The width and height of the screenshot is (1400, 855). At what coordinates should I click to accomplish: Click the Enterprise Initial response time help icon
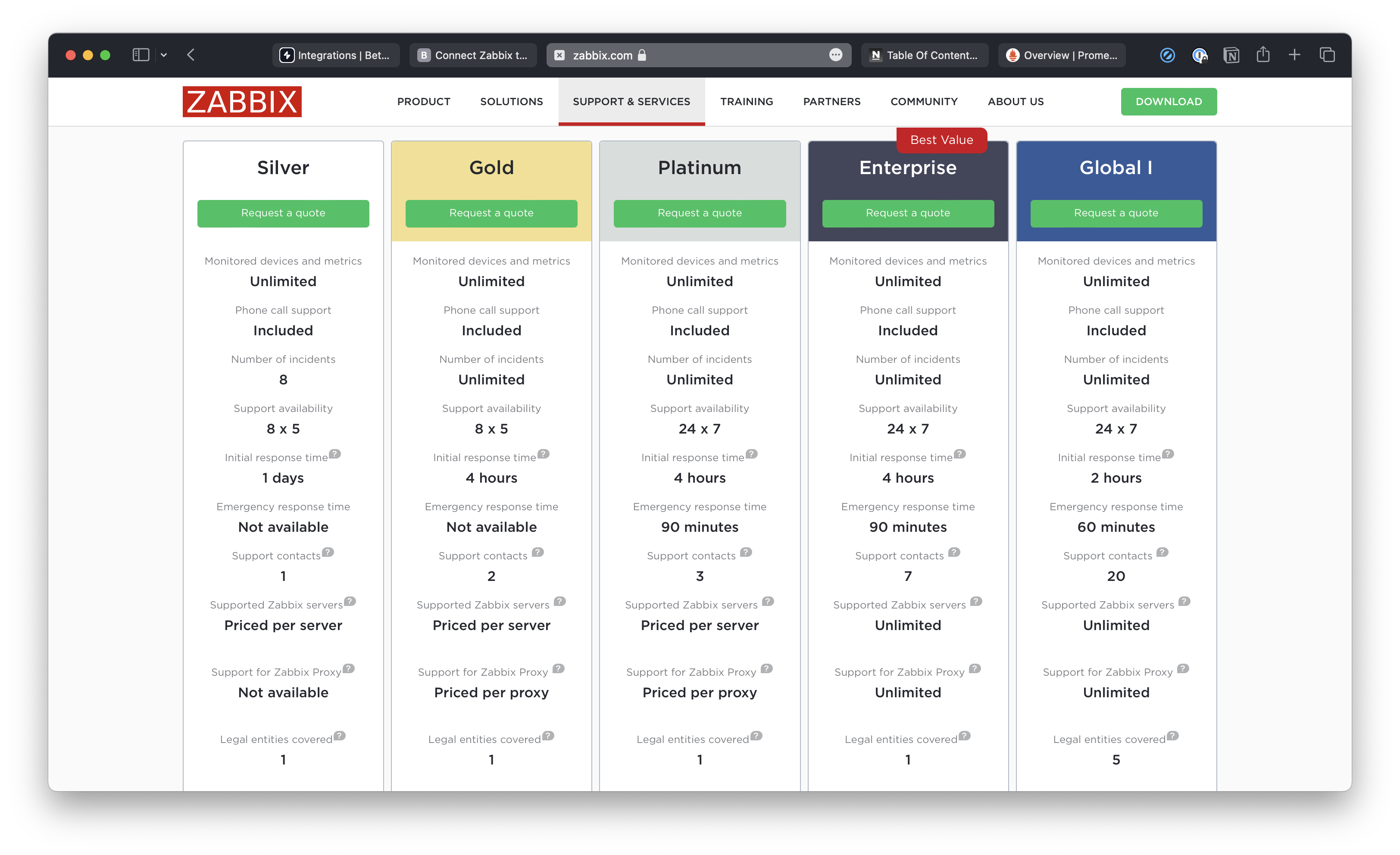(959, 453)
